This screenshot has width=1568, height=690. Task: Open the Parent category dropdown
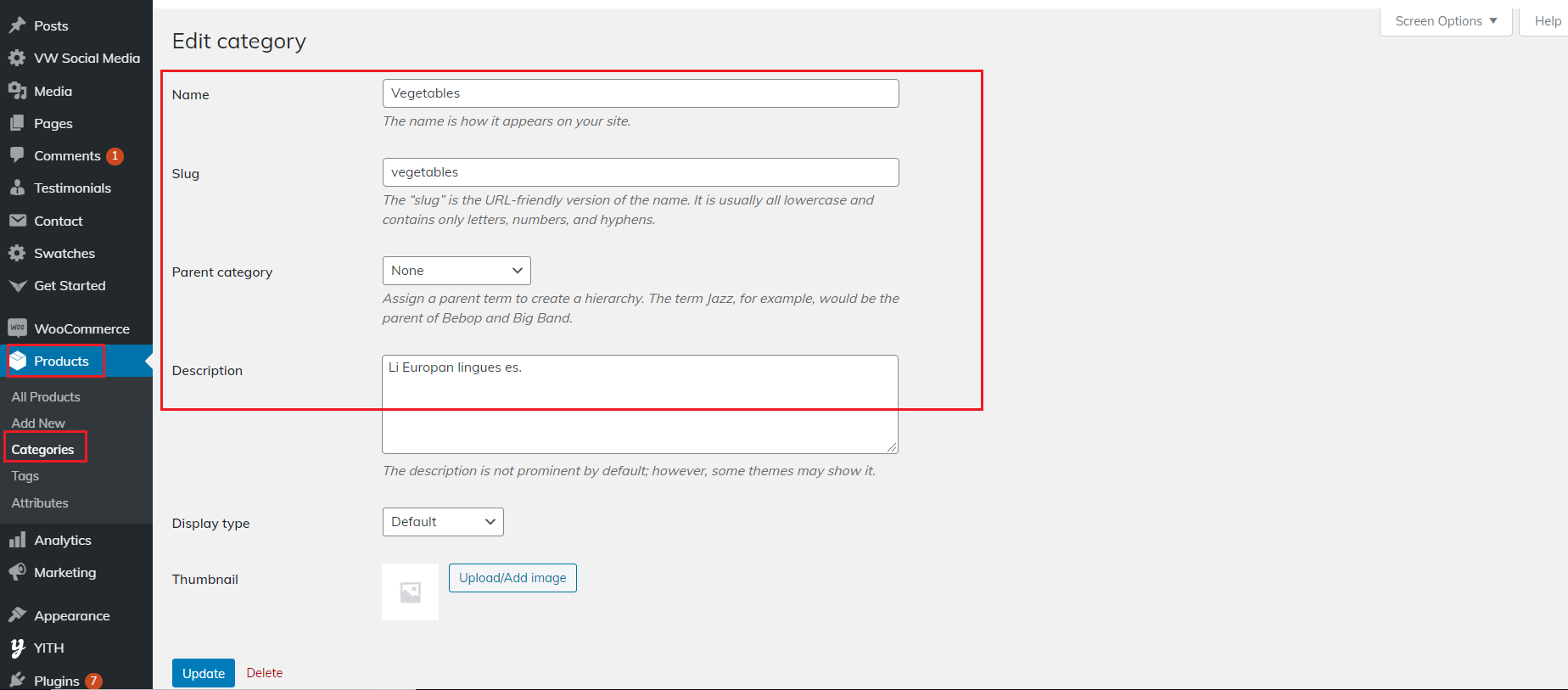(456, 271)
